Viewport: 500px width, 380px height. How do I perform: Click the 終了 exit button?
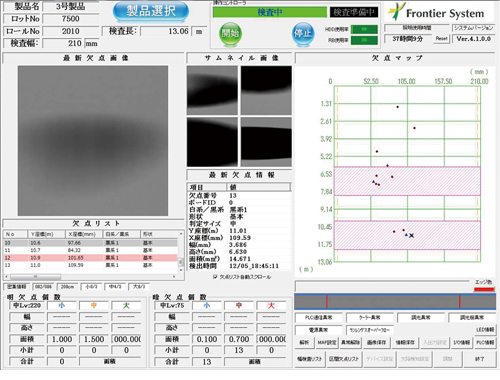tap(479, 359)
